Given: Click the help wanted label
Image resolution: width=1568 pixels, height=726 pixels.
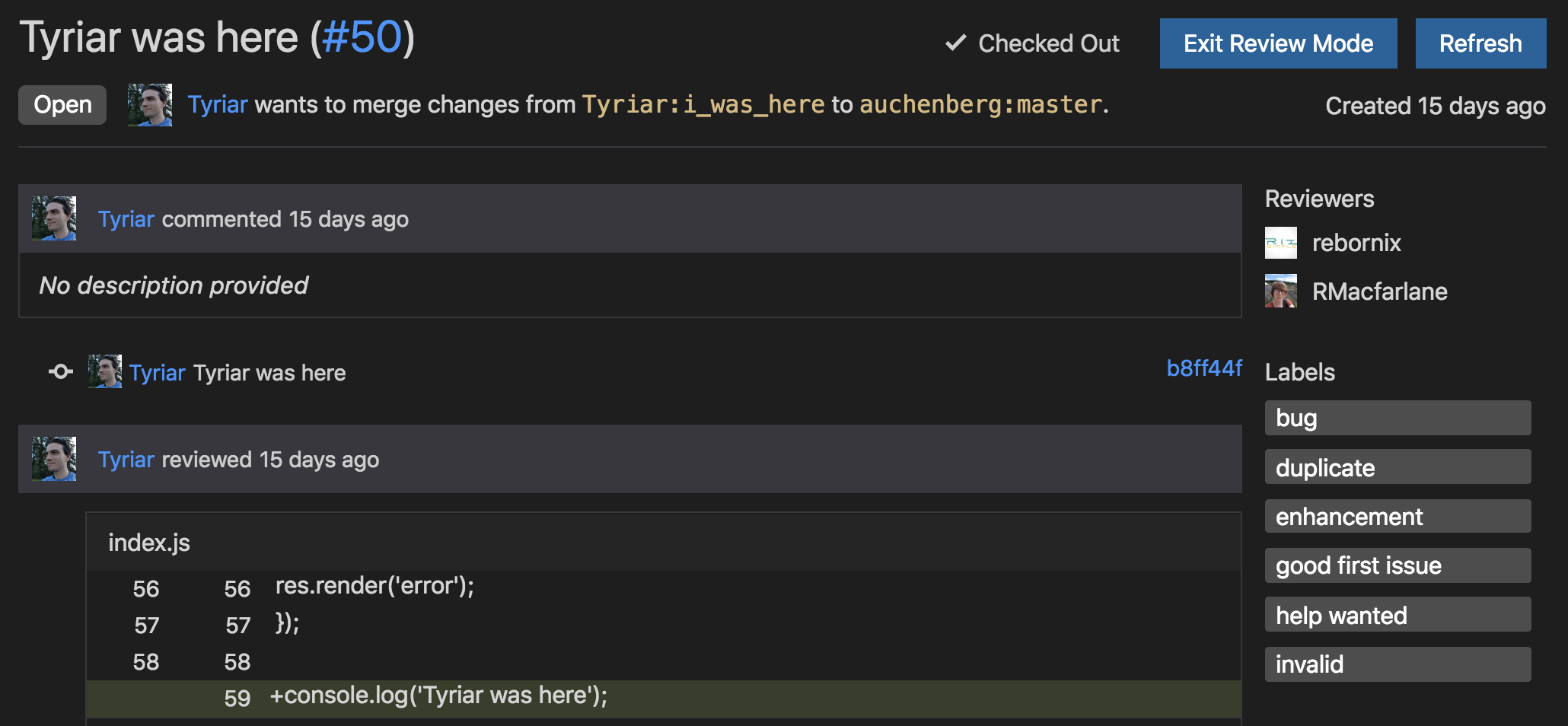Looking at the screenshot, I should (1398, 615).
